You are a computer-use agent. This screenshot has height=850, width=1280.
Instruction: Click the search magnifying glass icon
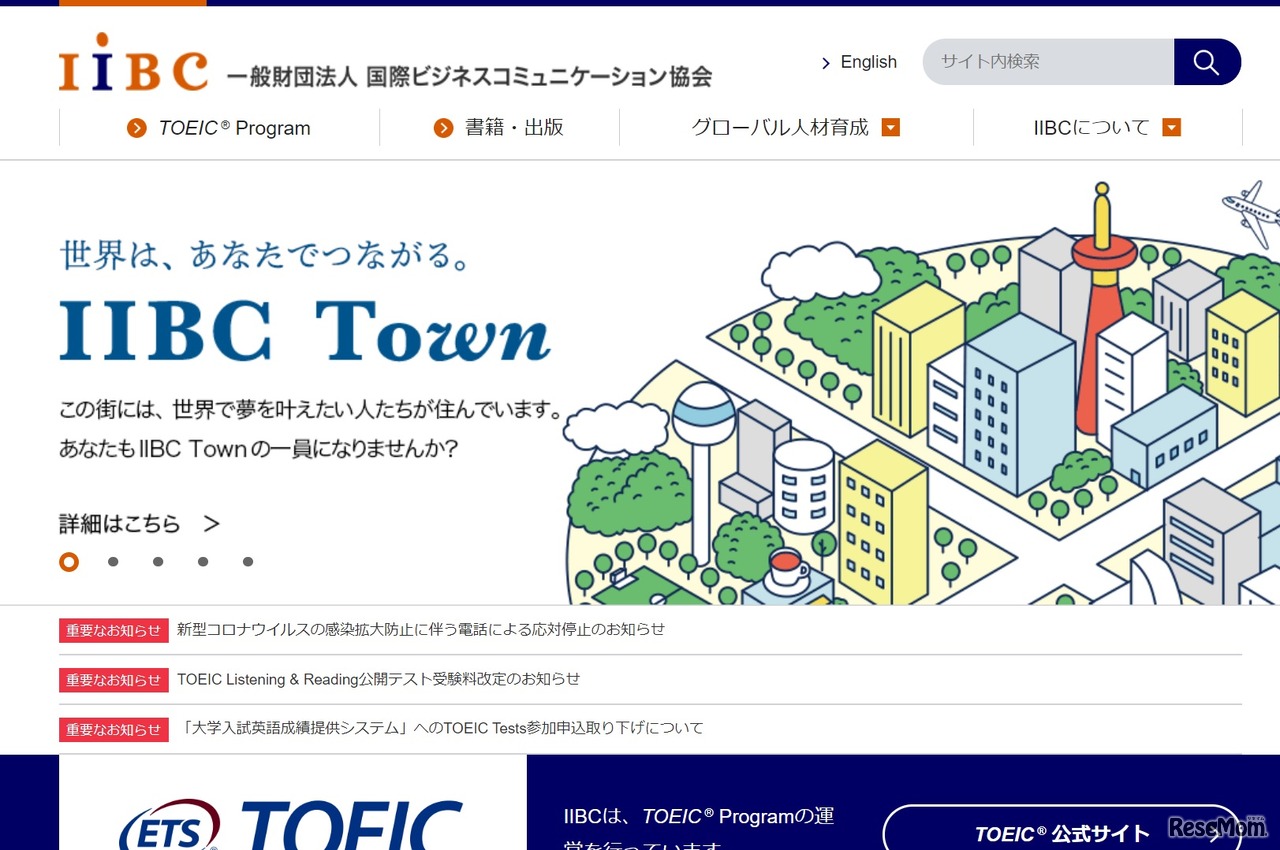[x=1206, y=61]
